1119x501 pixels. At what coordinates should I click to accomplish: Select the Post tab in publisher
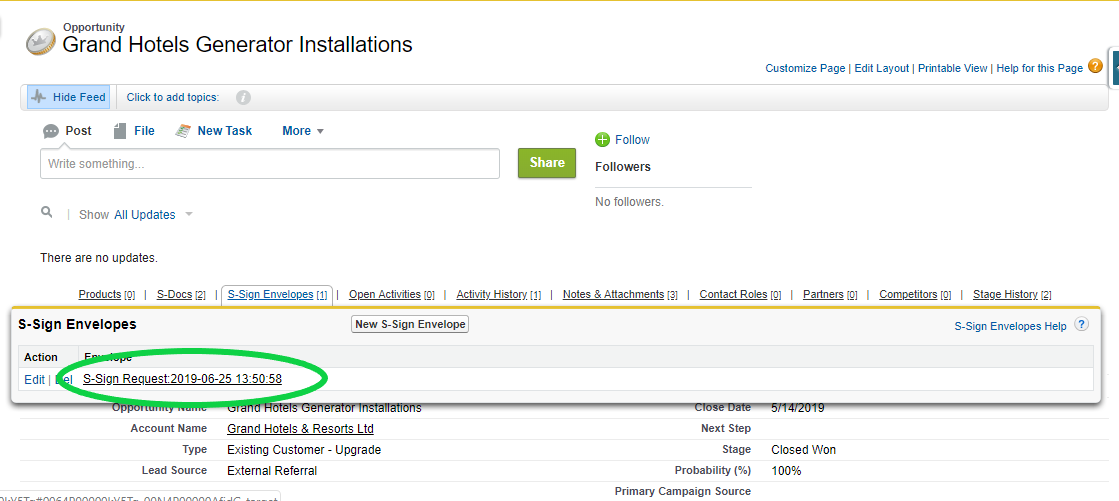[x=79, y=131]
